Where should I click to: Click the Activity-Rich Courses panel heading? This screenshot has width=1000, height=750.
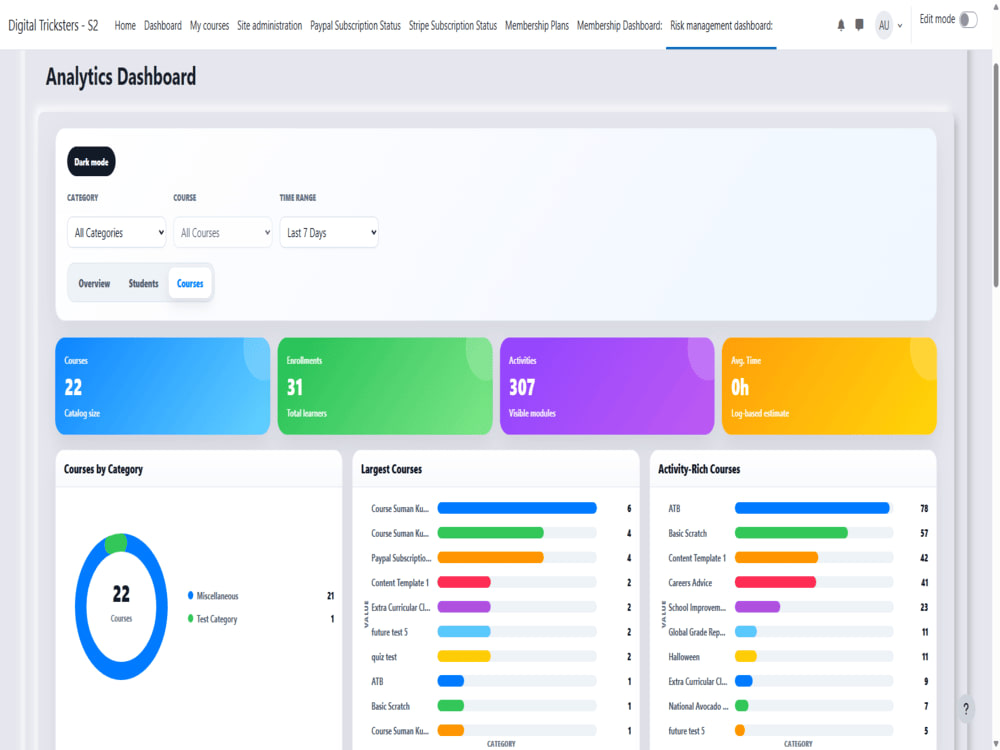tap(699, 469)
